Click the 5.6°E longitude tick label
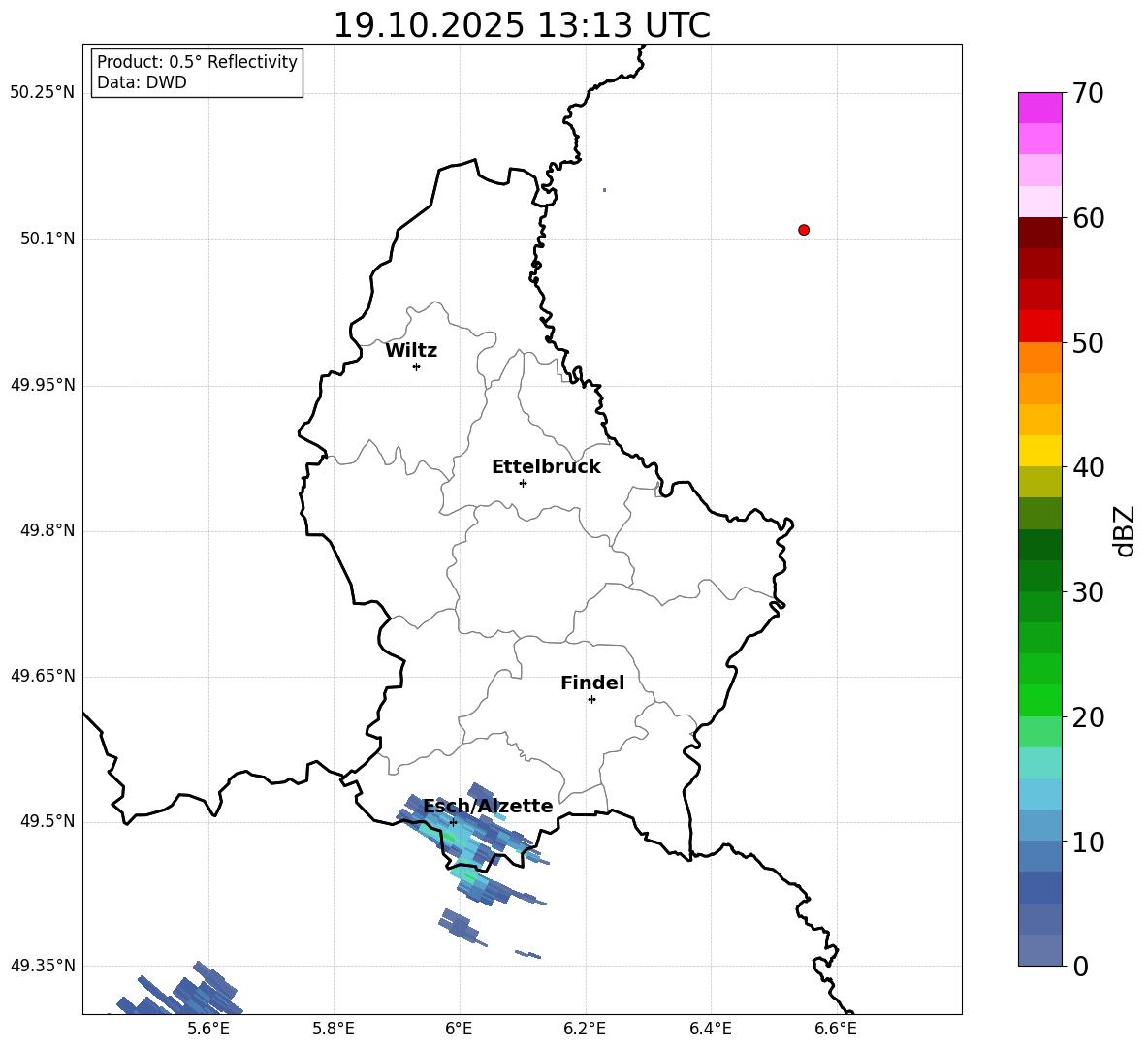The width and height of the screenshot is (1148, 1048). point(208,1029)
